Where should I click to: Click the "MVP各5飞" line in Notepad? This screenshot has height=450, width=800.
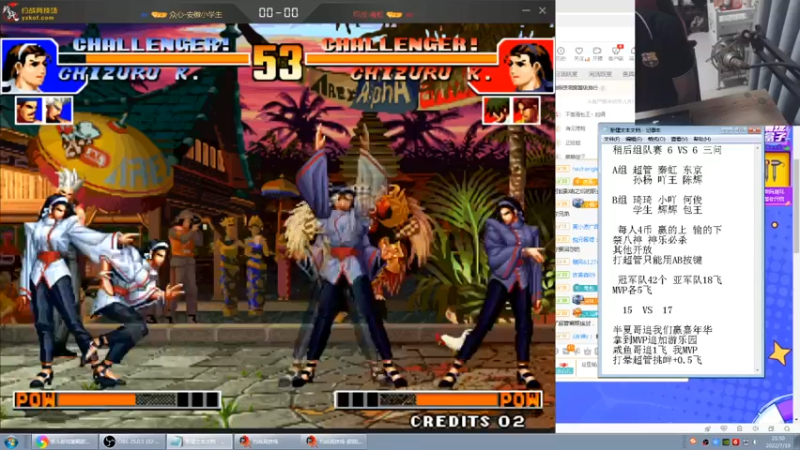click(x=632, y=290)
